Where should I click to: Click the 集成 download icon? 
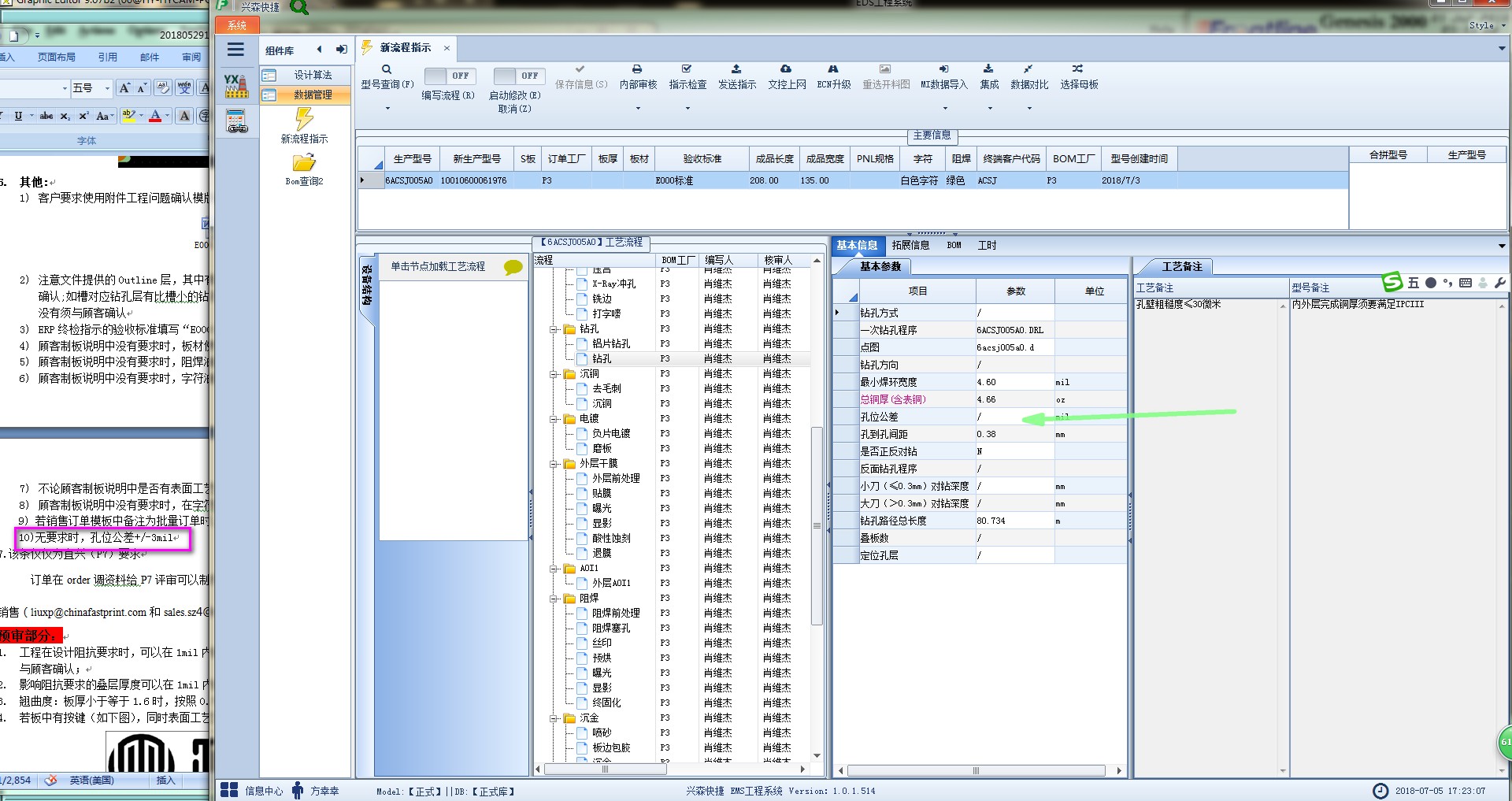pyautogui.click(x=988, y=69)
